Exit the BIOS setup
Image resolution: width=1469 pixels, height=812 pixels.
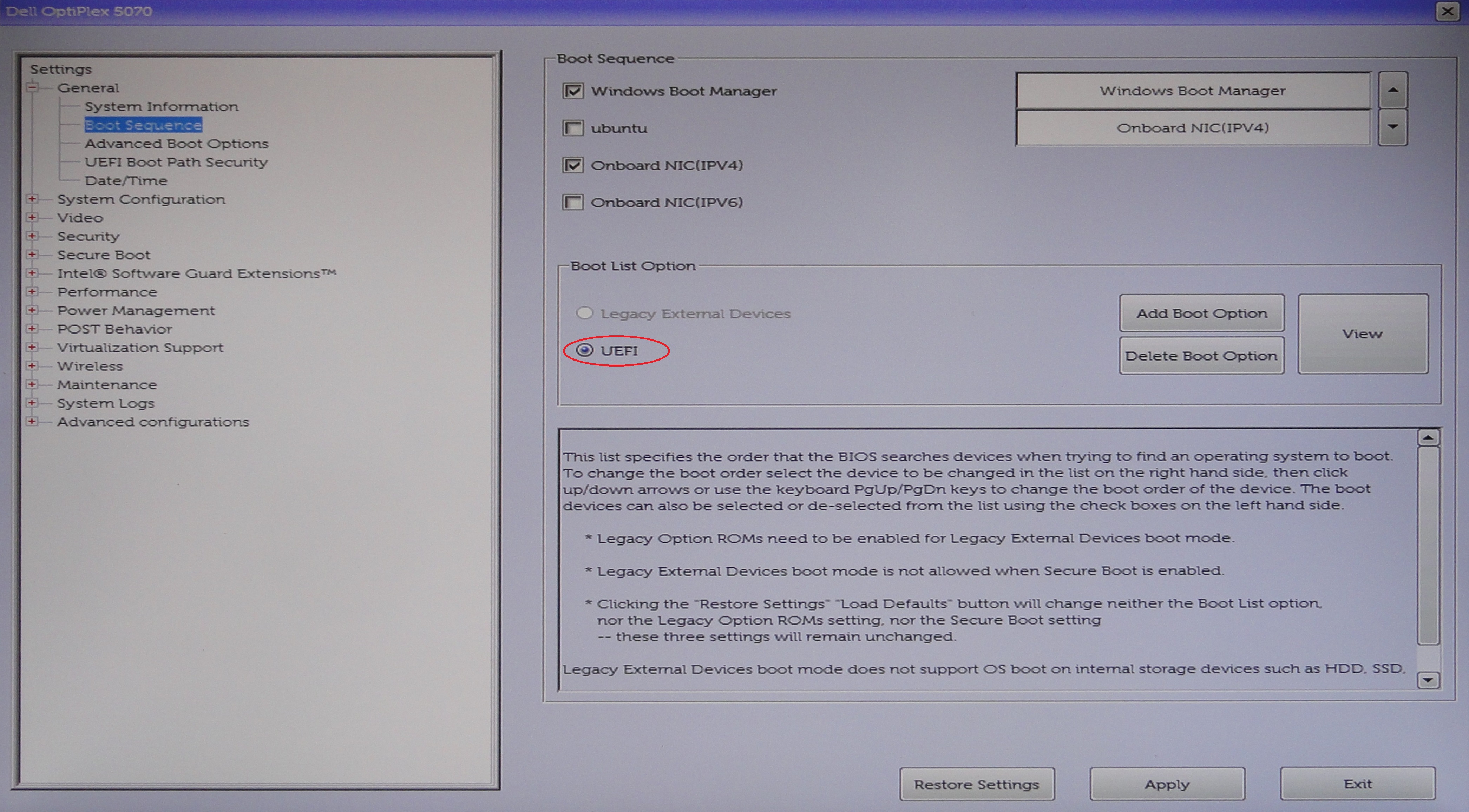[x=1357, y=784]
